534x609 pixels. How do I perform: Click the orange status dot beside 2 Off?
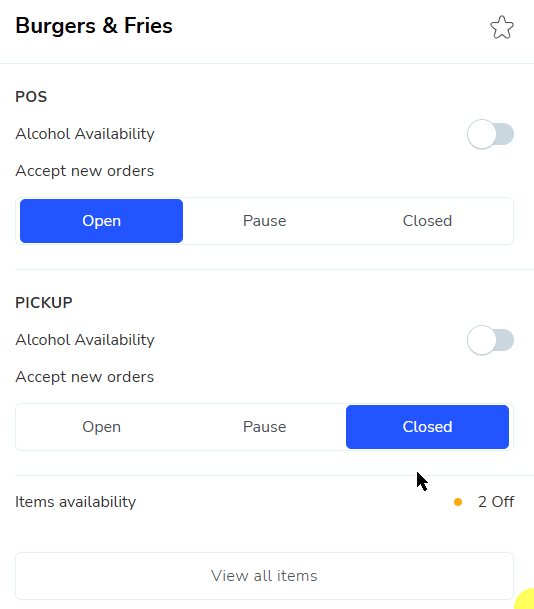tap(458, 502)
